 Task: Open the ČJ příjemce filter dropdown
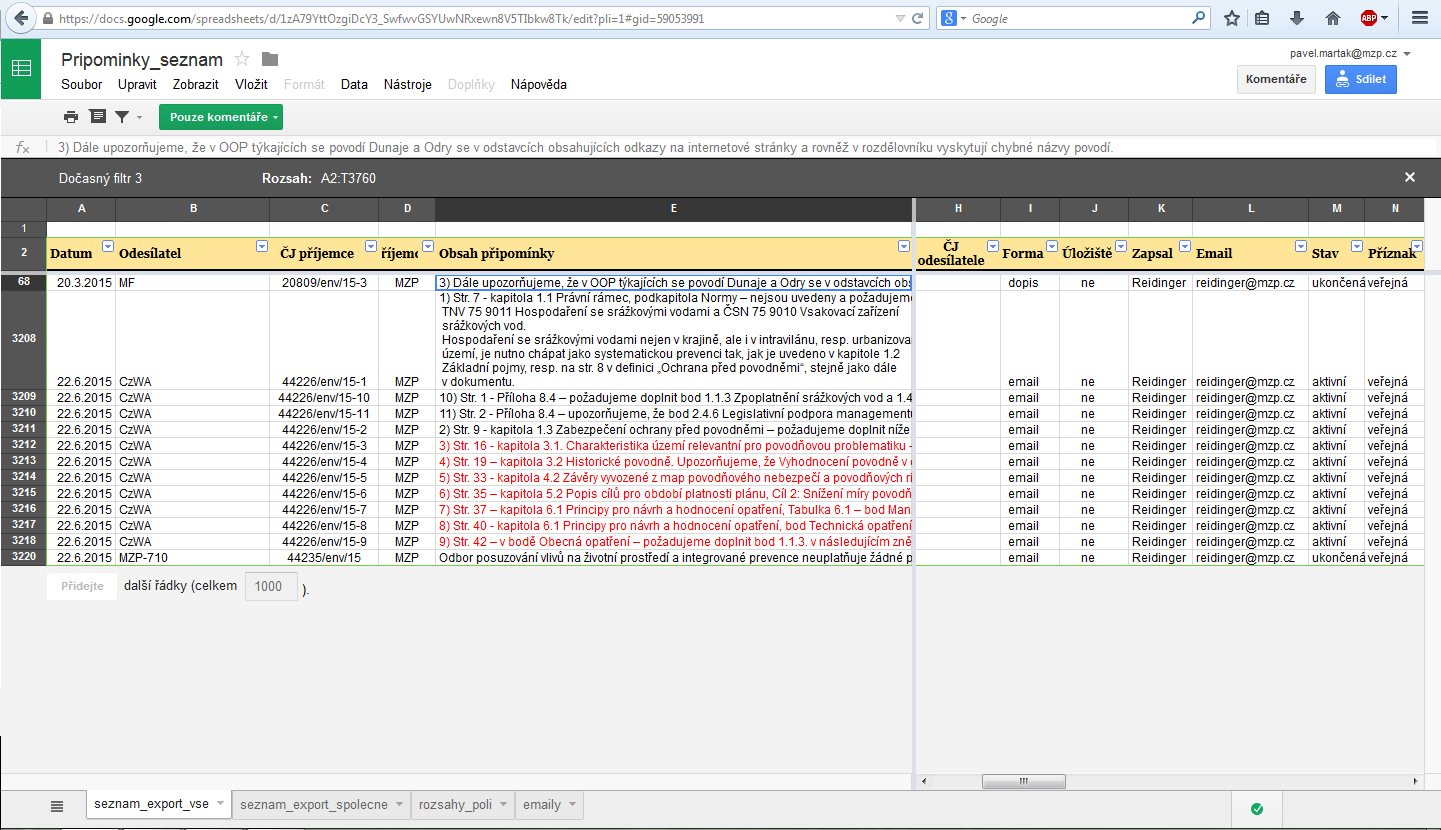371,246
